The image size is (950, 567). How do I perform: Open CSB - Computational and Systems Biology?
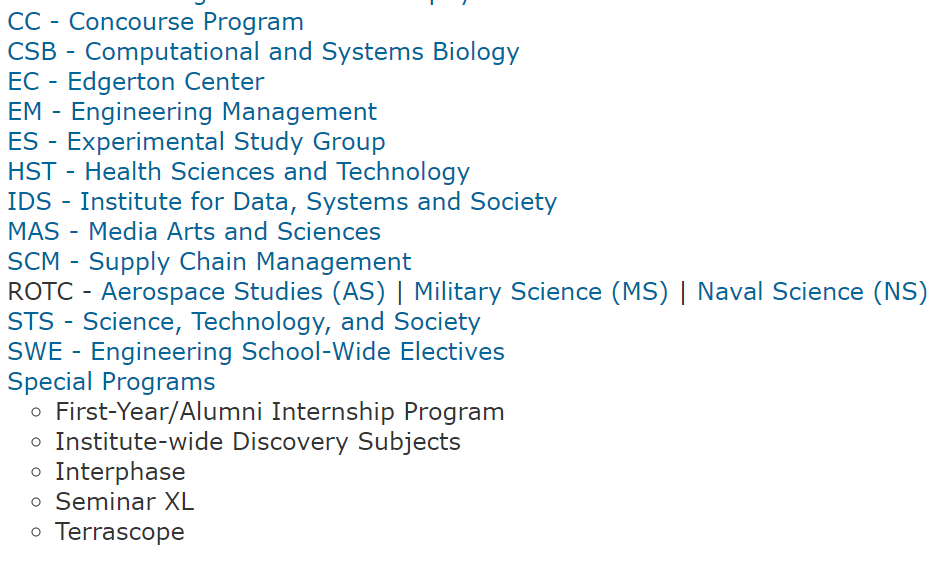[263, 52]
